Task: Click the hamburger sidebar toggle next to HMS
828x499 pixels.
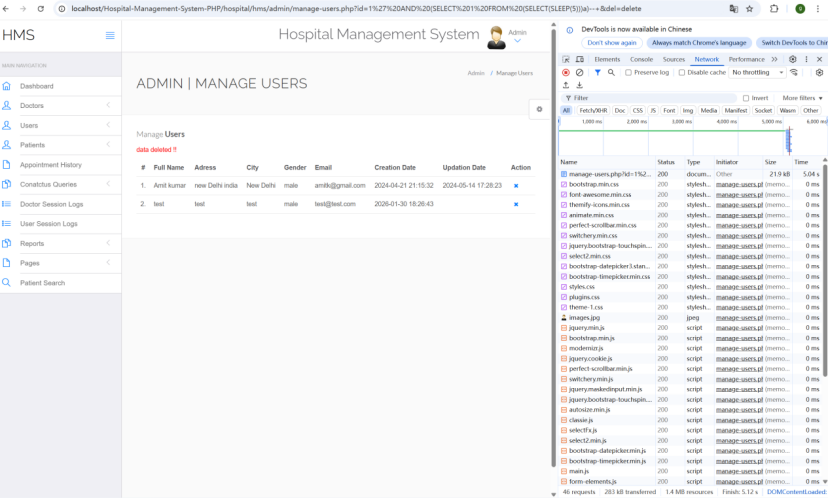Action: (x=110, y=36)
